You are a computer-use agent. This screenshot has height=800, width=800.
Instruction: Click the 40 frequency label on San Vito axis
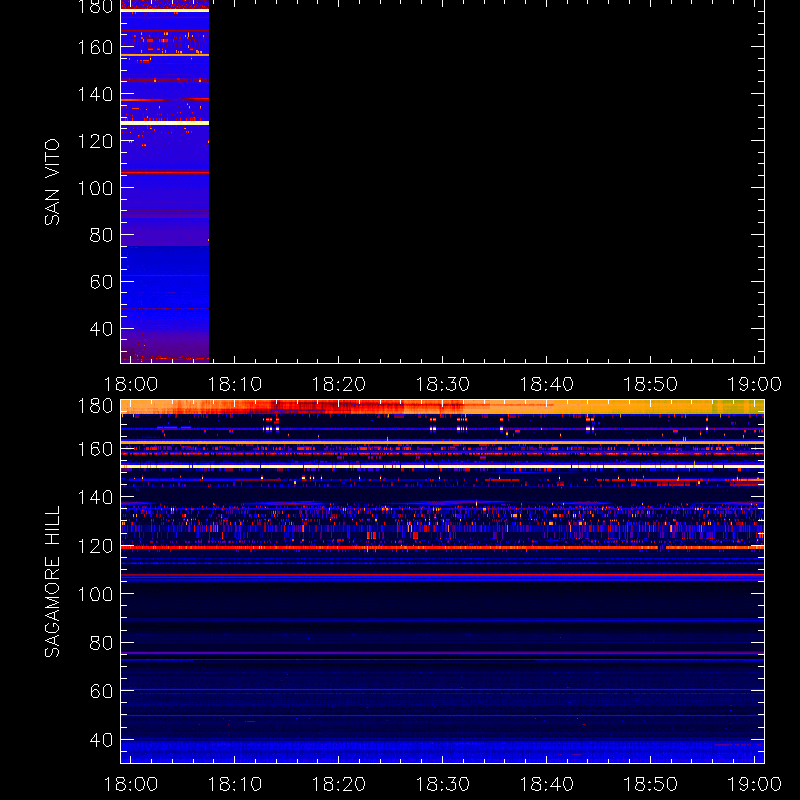pyautogui.click(x=102, y=329)
